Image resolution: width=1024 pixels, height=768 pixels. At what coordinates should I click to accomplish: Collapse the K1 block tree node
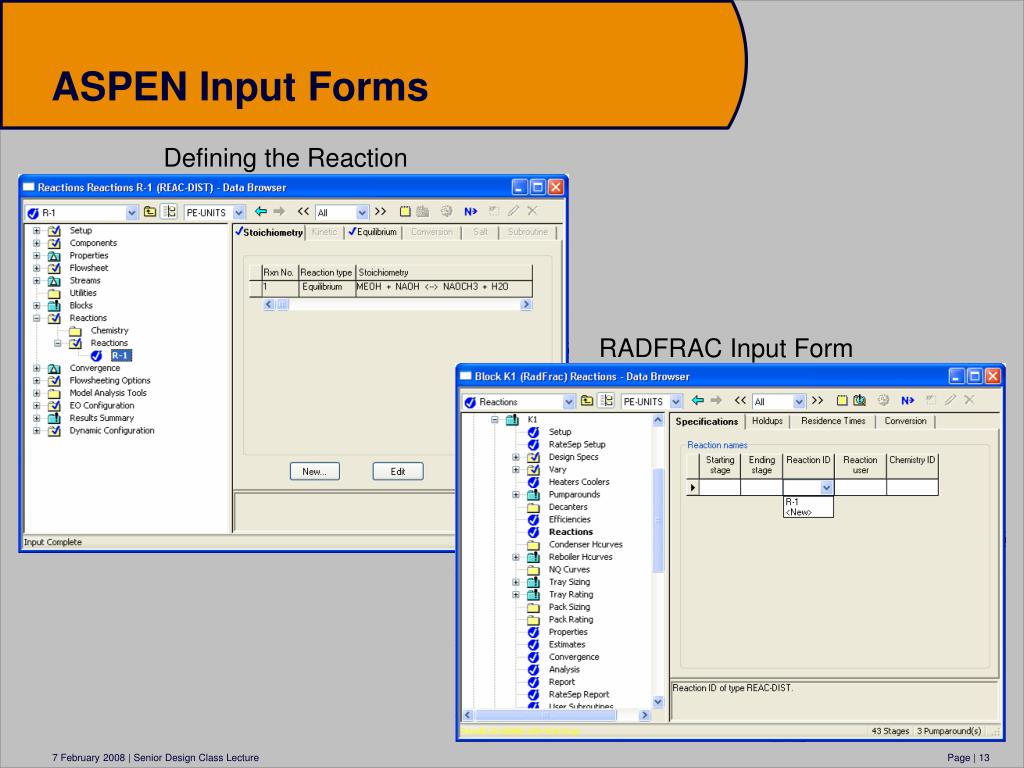pyautogui.click(x=494, y=420)
